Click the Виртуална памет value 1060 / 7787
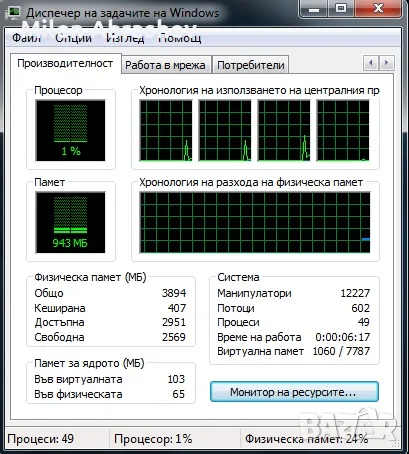Viewport: 409px width, 454px height. [341, 351]
